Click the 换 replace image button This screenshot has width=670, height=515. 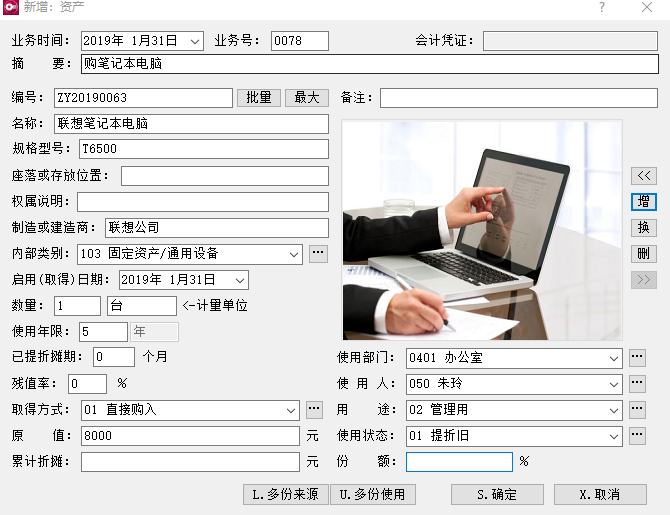(x=644, y=228)
